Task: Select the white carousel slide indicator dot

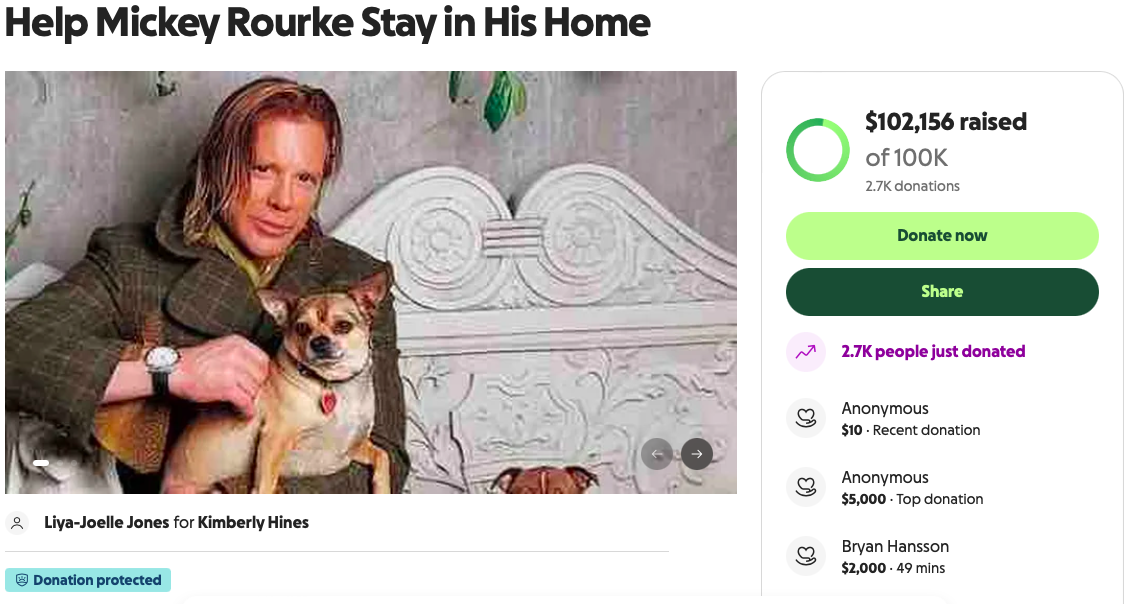Action: coord(41,463)
